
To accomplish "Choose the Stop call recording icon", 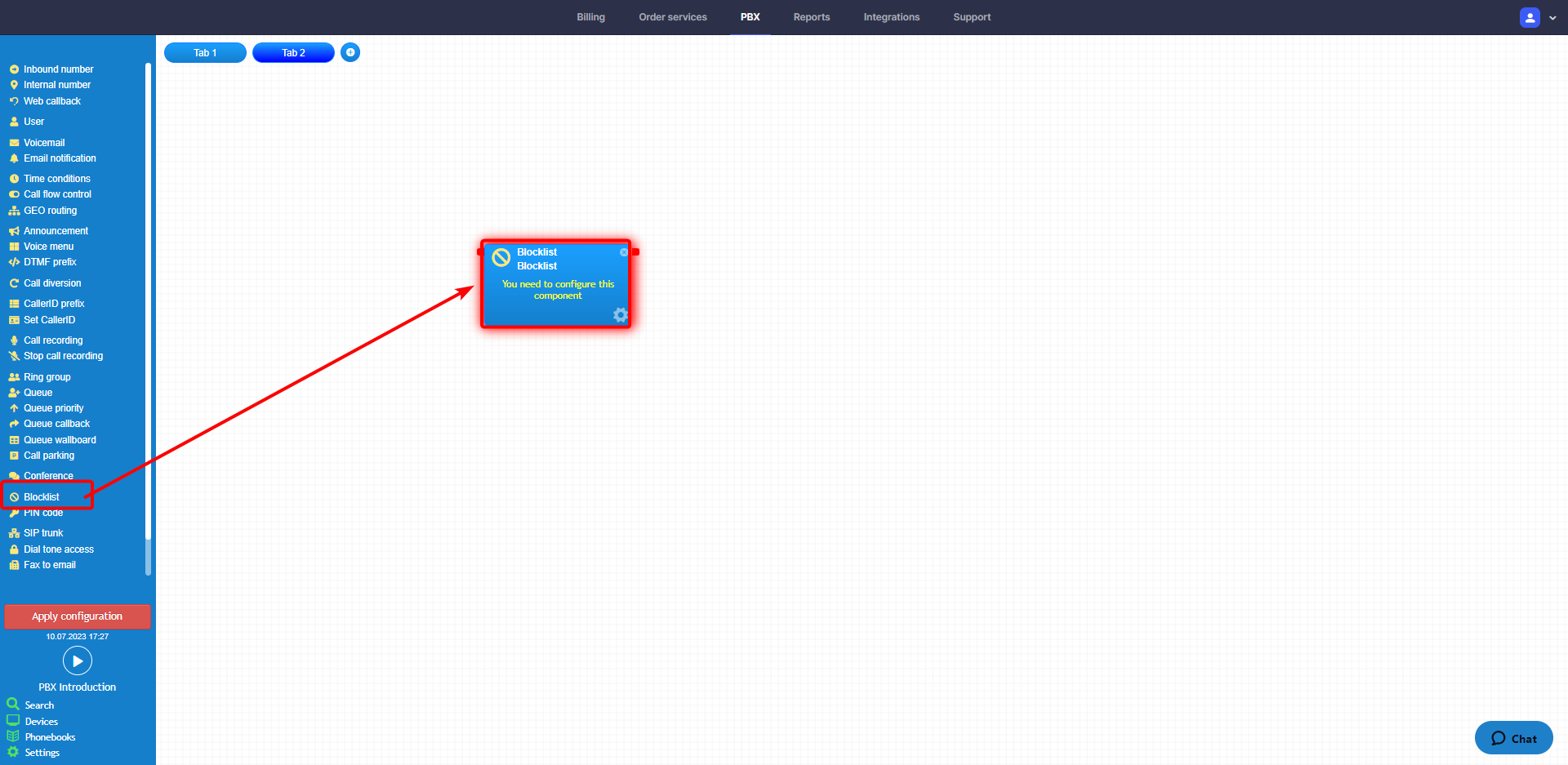I will tap(14, 356).
